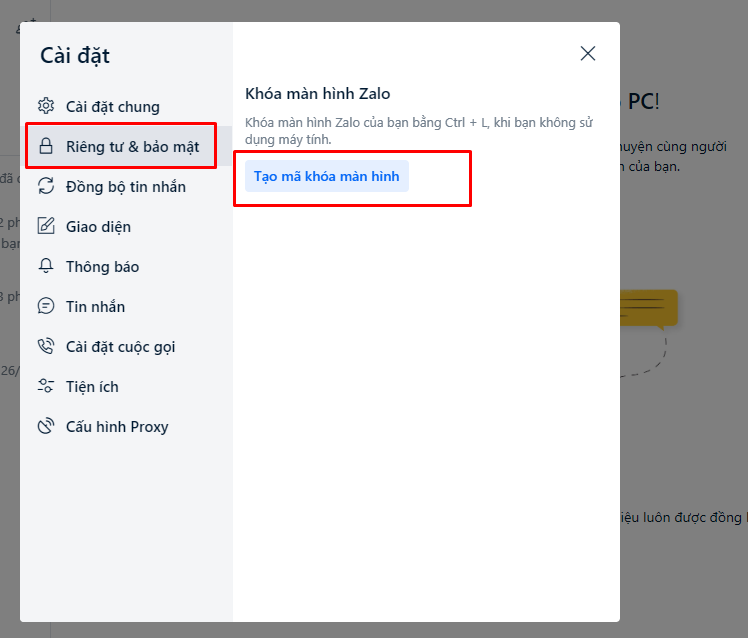The height and width of the screenshot is (638, 748).
Task: Click the chat bubble icon for Tin nhắn
Action: point(46,306)
